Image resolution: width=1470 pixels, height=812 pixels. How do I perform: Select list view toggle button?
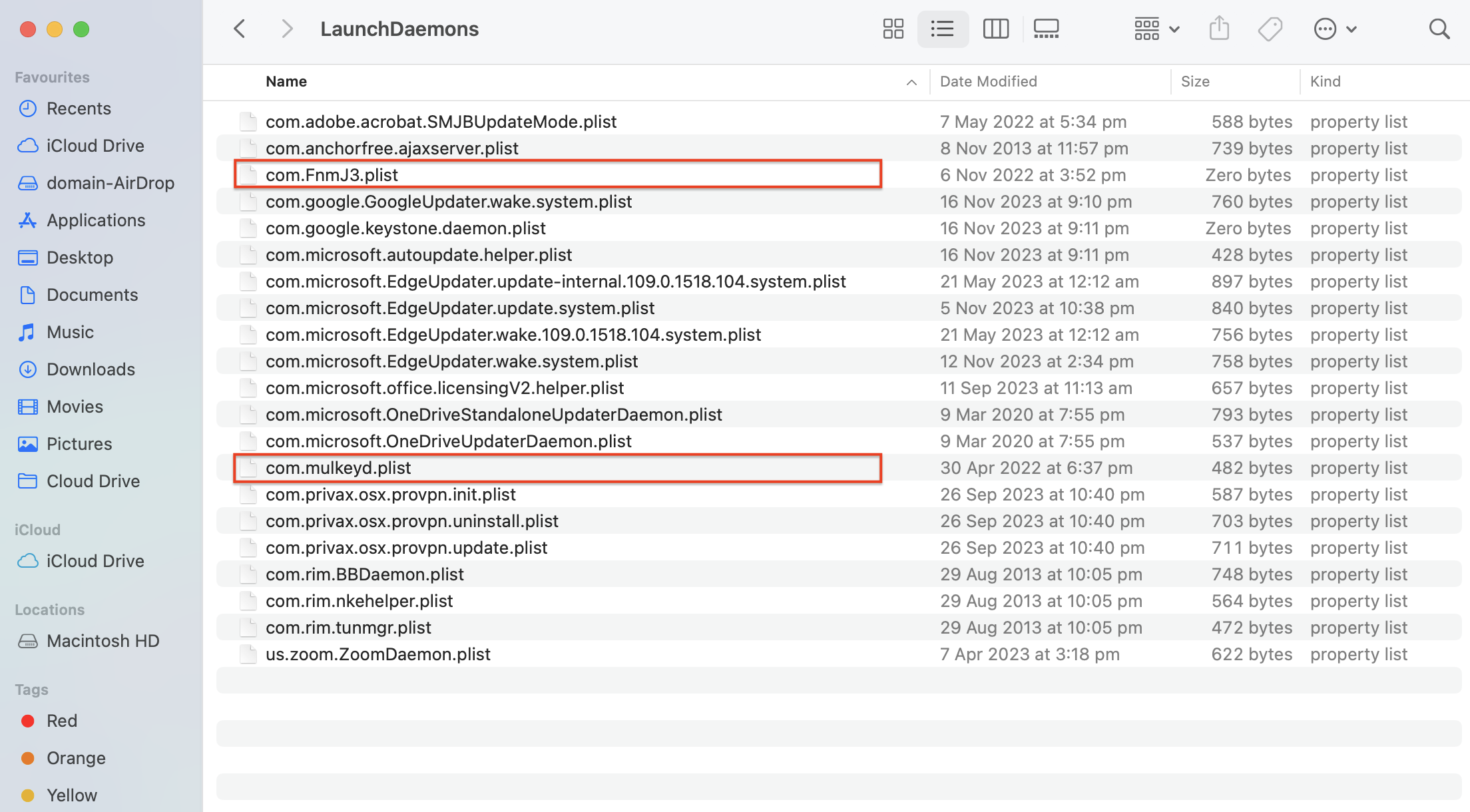(942, 29)
